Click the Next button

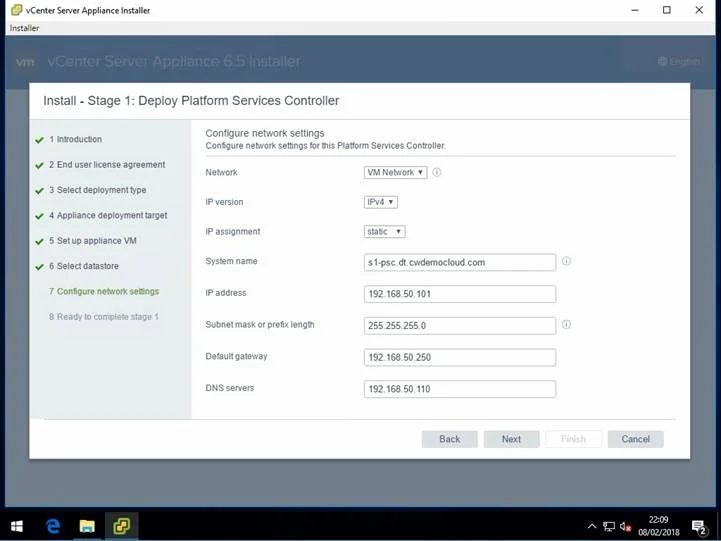click(511, 439)
